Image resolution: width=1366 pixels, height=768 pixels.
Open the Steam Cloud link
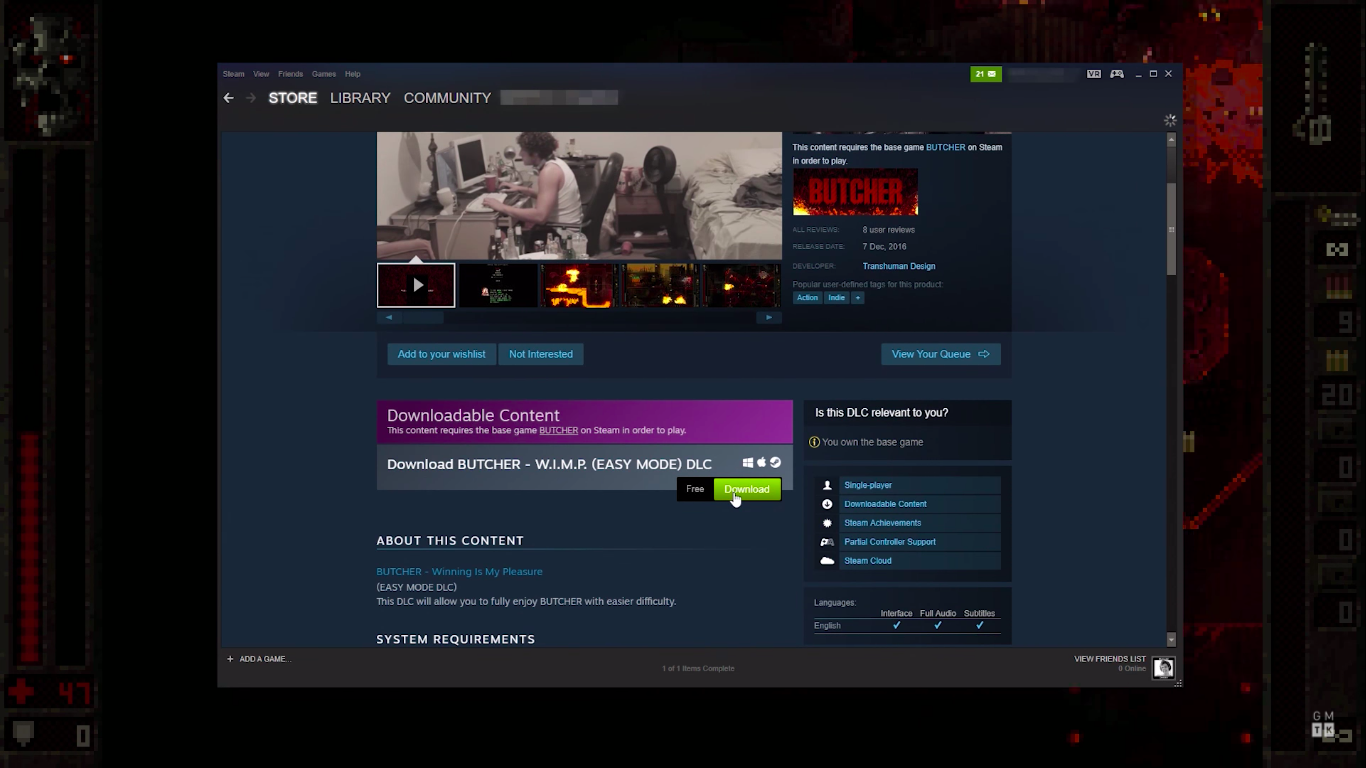(x=868, y=561)
